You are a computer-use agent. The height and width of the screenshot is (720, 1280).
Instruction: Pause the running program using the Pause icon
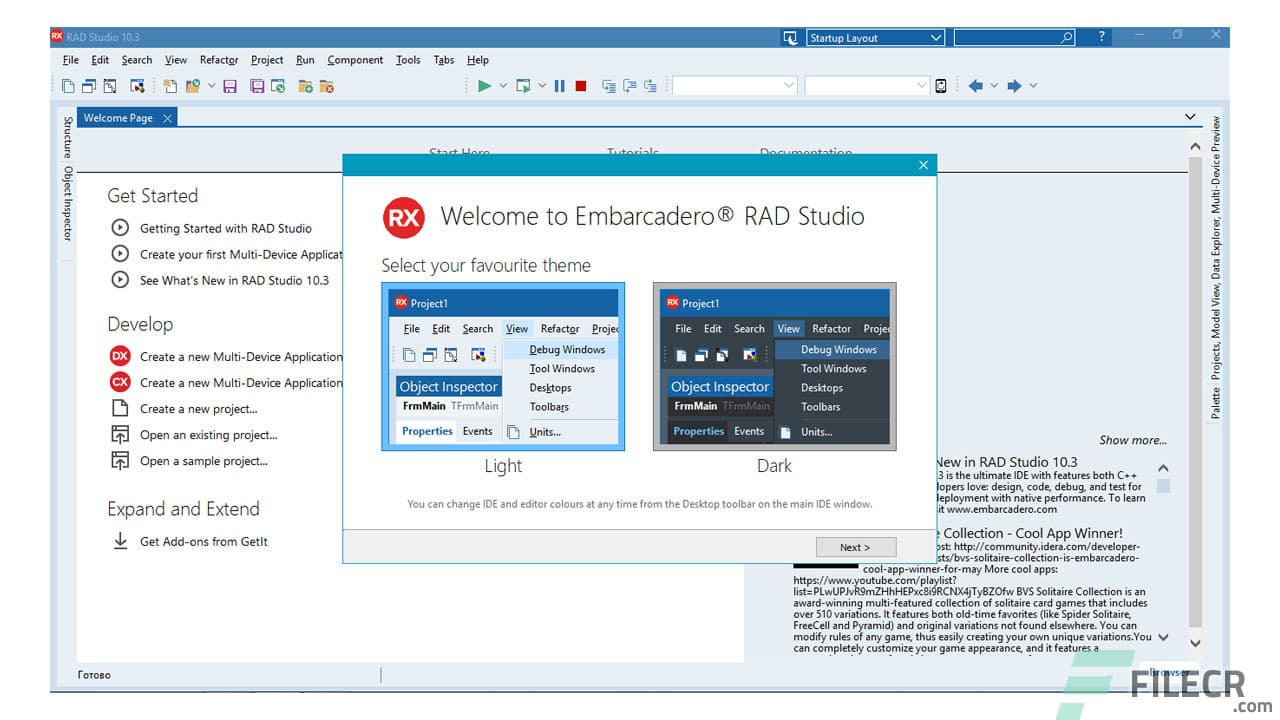pos(560,85)
